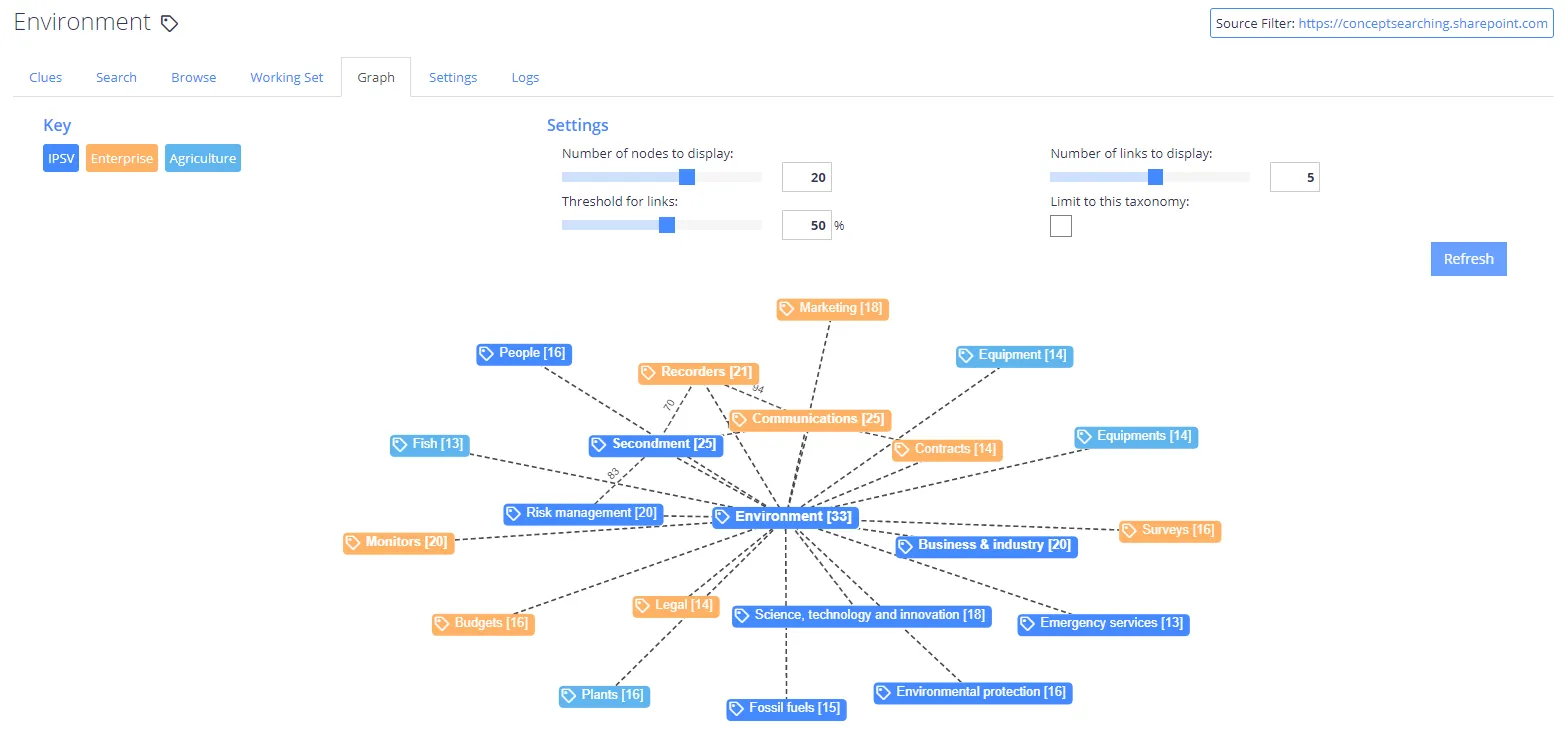Switch to the Search tab

pos(116,77)
